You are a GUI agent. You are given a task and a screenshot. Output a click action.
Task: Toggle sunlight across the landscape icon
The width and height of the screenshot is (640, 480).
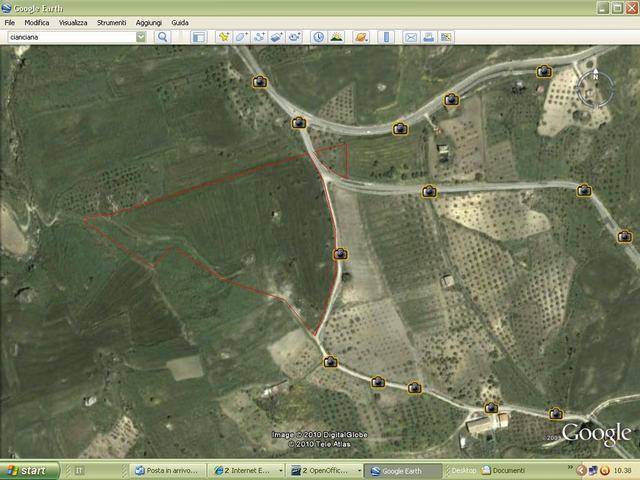pyautogui.click(x=336, y=37)
